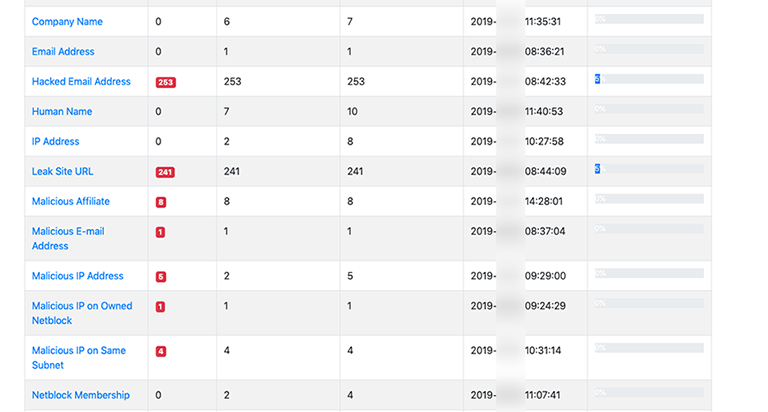The width and height of the screenshot is (768, 412).
Task: Click the Netblock Membership link
Action: [x=80, y=395]
